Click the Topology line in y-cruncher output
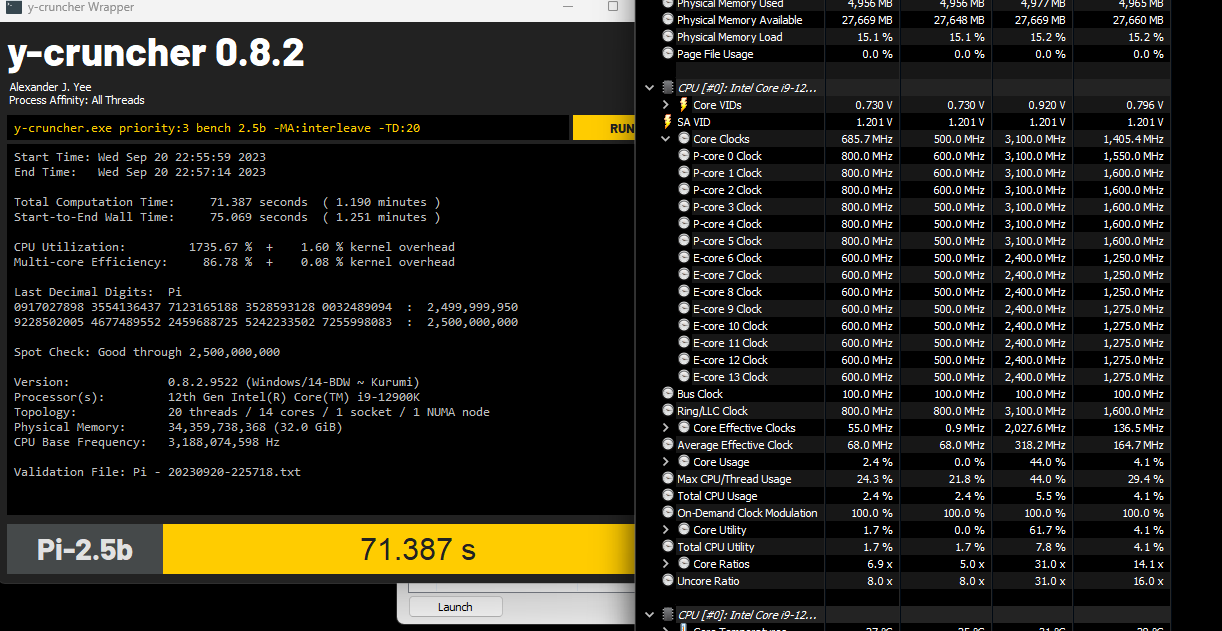 click(252, 412)
